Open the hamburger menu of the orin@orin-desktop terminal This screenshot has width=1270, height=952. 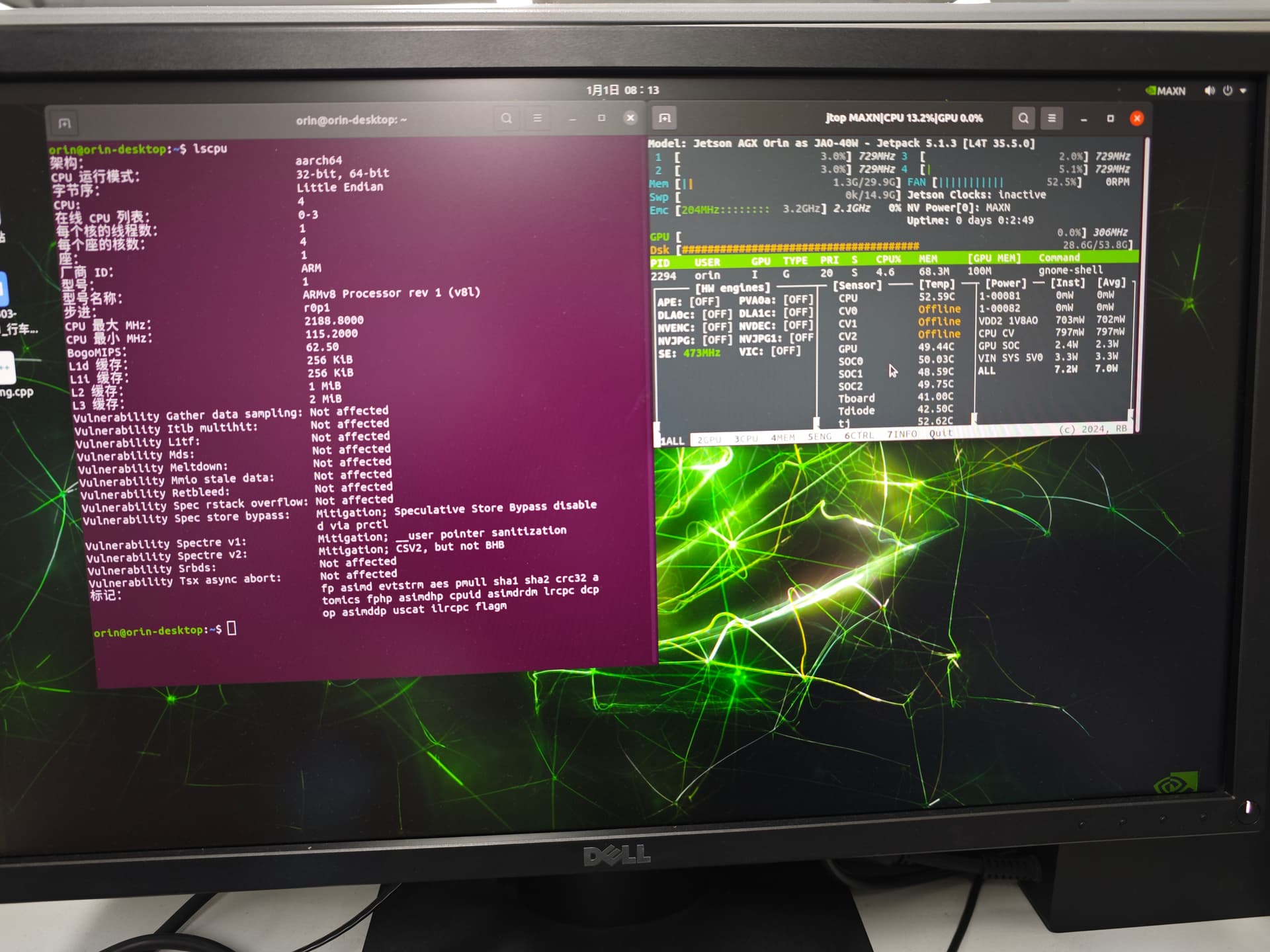[537, 118]
